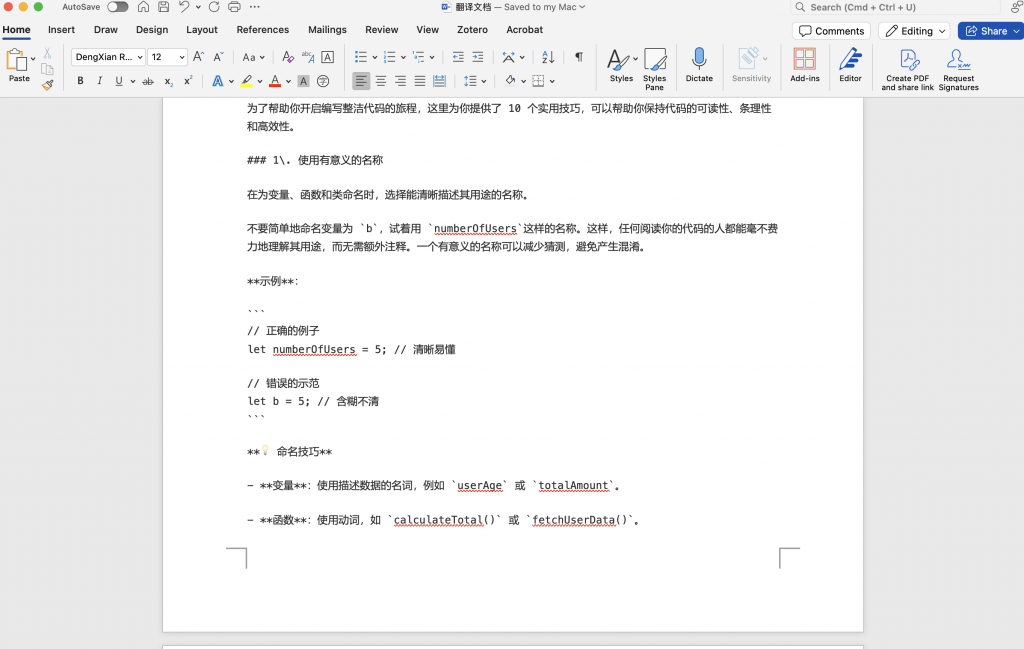This screenshot has width=1024, height=649.
Task: Open the font name dropdown
Action: [140, 57]
